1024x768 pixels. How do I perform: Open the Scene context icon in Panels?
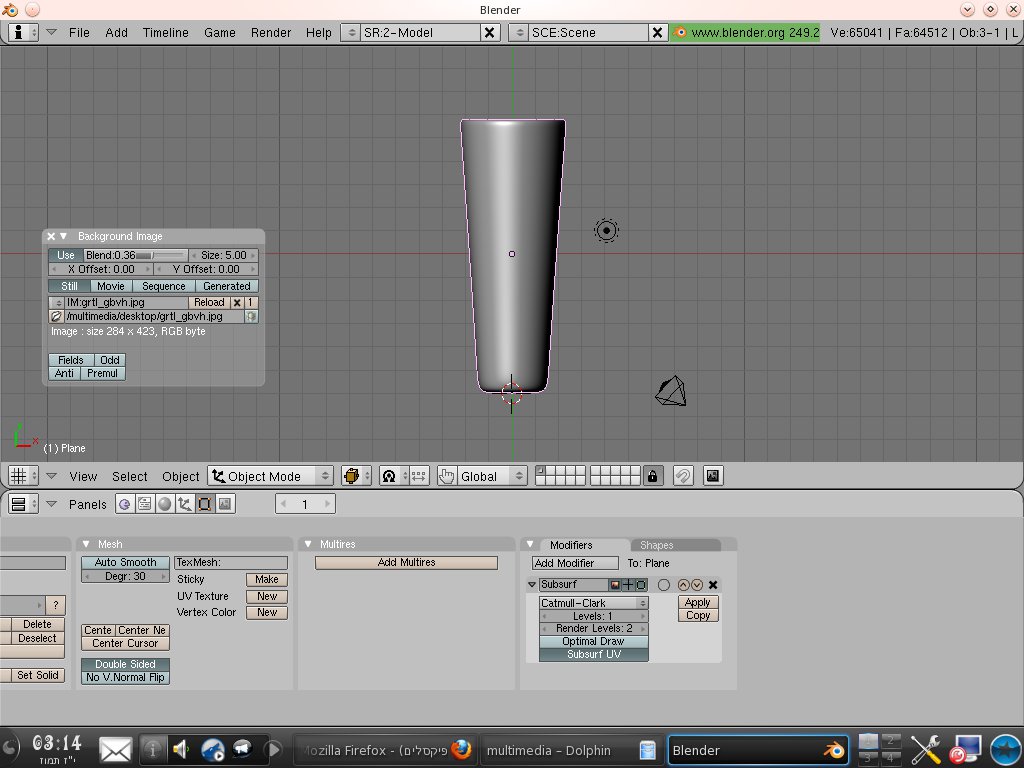pyautogui.click(x=224, y=505)
